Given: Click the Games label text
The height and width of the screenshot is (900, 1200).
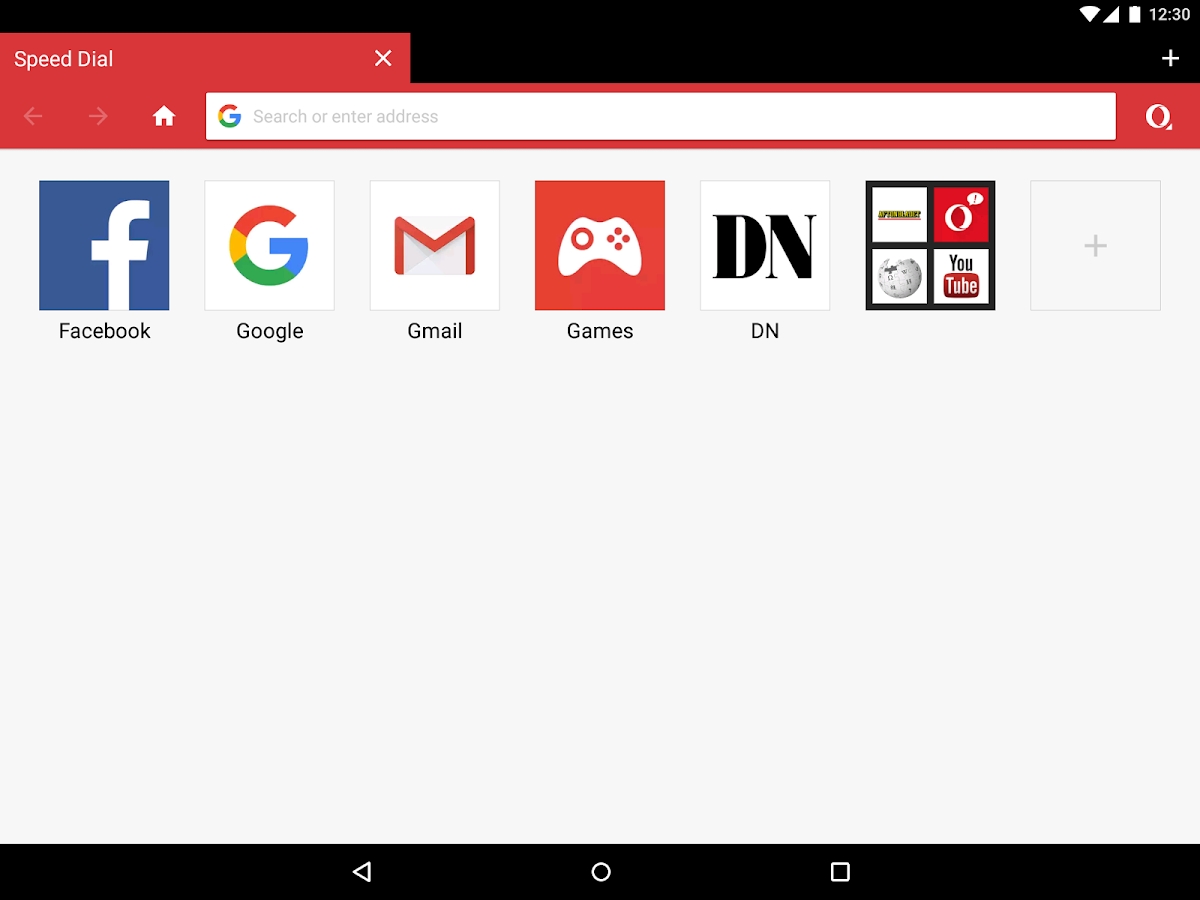Looking at the screenshot, I should point(600,331).
